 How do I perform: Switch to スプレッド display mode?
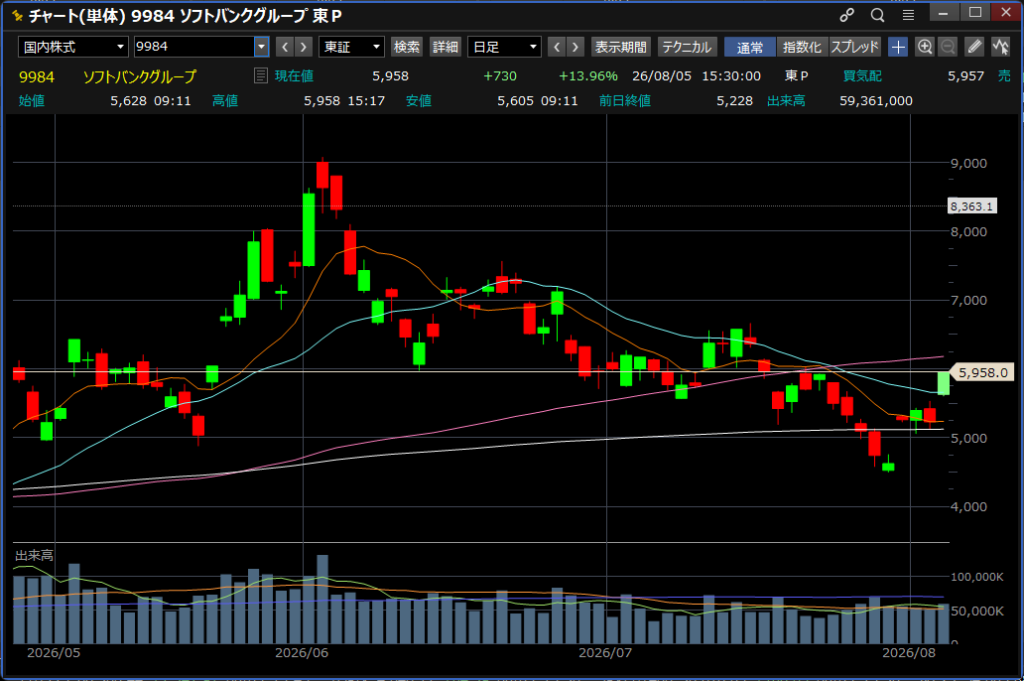855,46
